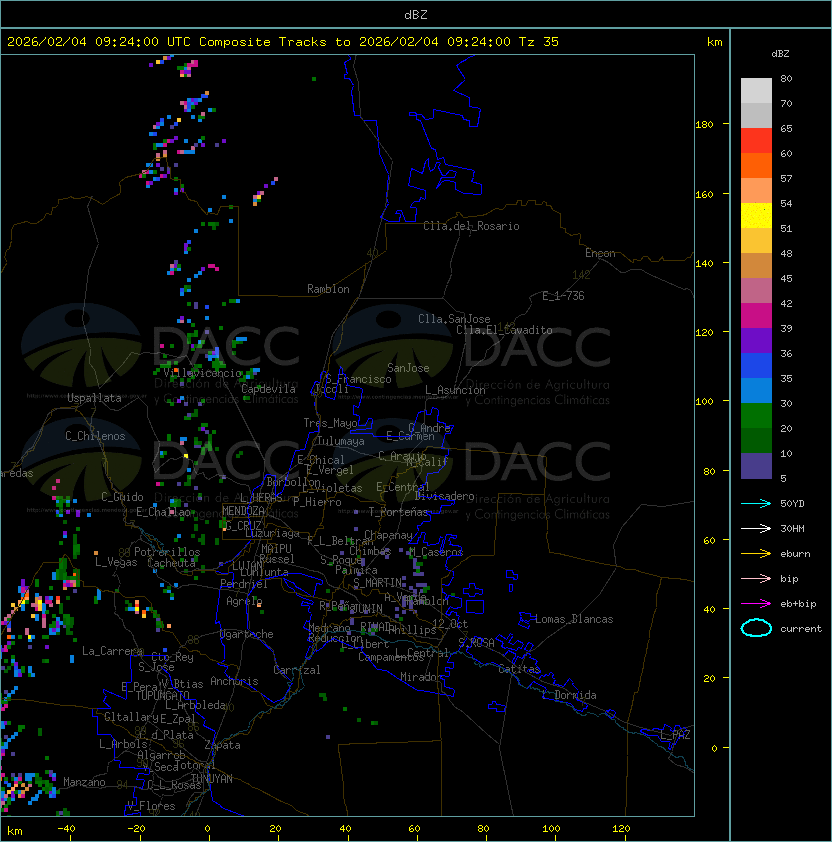This screenshot has width=832, height=842.
Task: Pick the magenta swatch in dBZ scale
Action: click(x=756, y=315)
